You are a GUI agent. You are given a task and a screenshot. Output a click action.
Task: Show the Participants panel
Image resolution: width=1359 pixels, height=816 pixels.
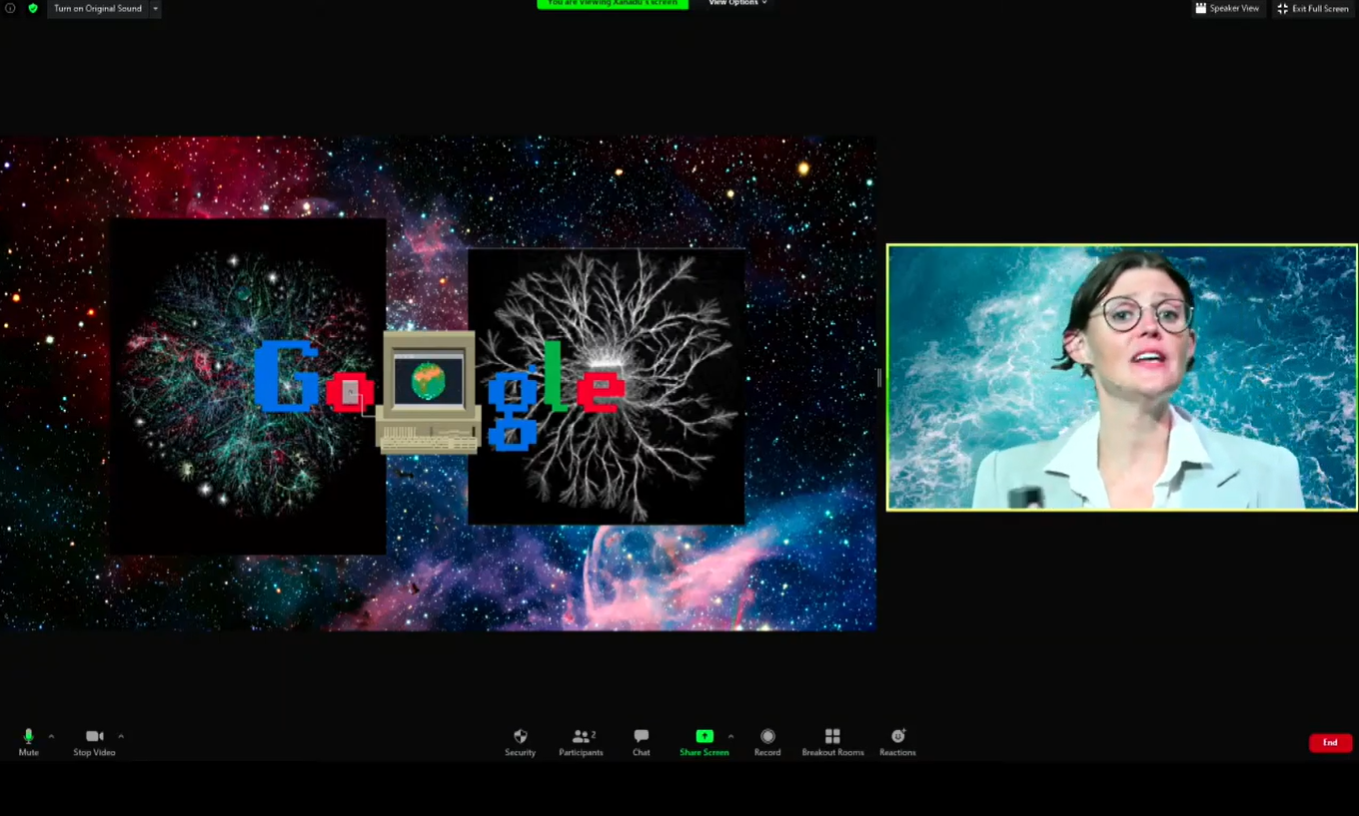pyautogui.click(x=581, y=742)
